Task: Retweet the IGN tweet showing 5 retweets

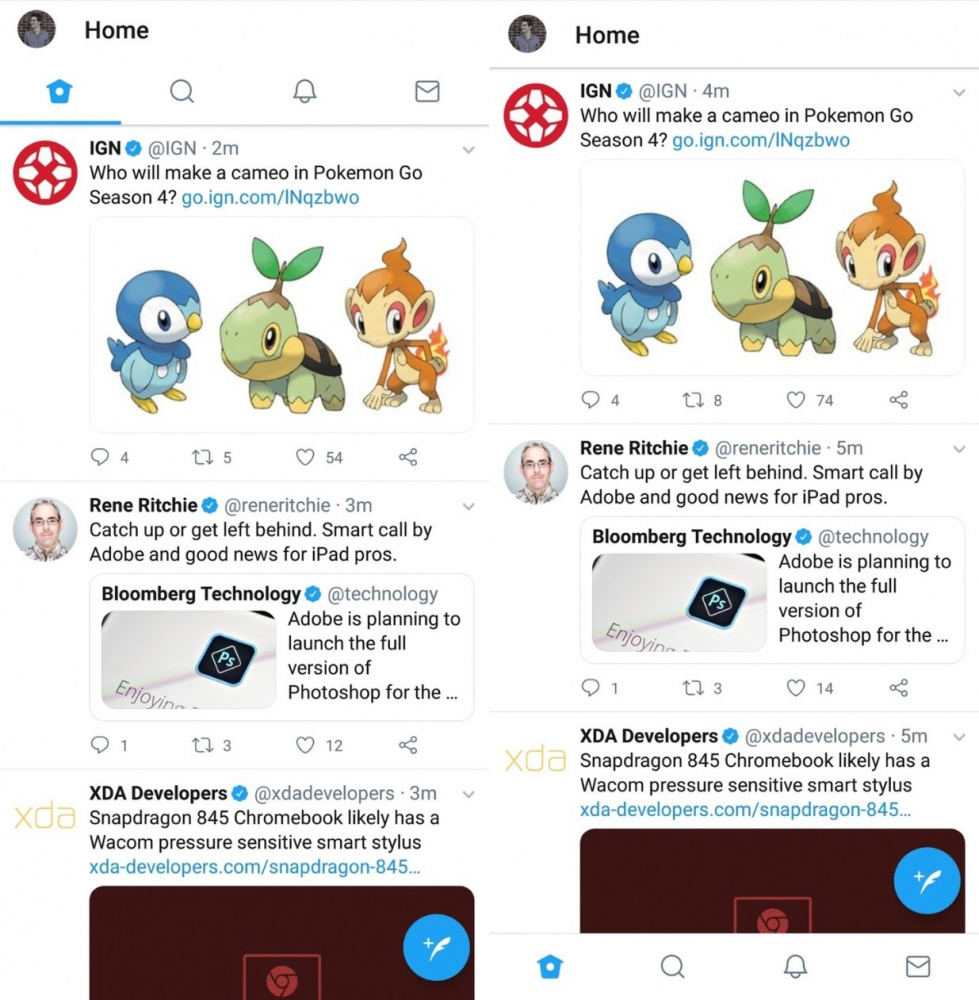Action: (203, 457)
